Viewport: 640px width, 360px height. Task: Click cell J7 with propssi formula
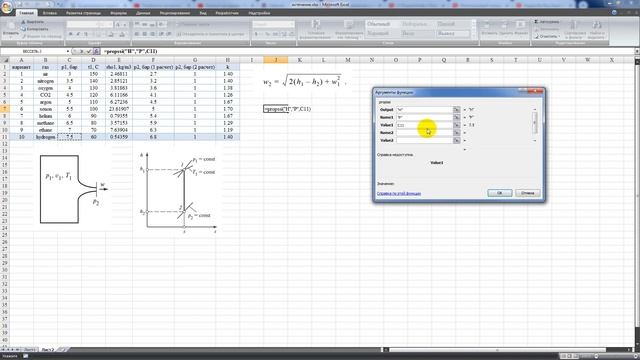click(x=276, y=109)
